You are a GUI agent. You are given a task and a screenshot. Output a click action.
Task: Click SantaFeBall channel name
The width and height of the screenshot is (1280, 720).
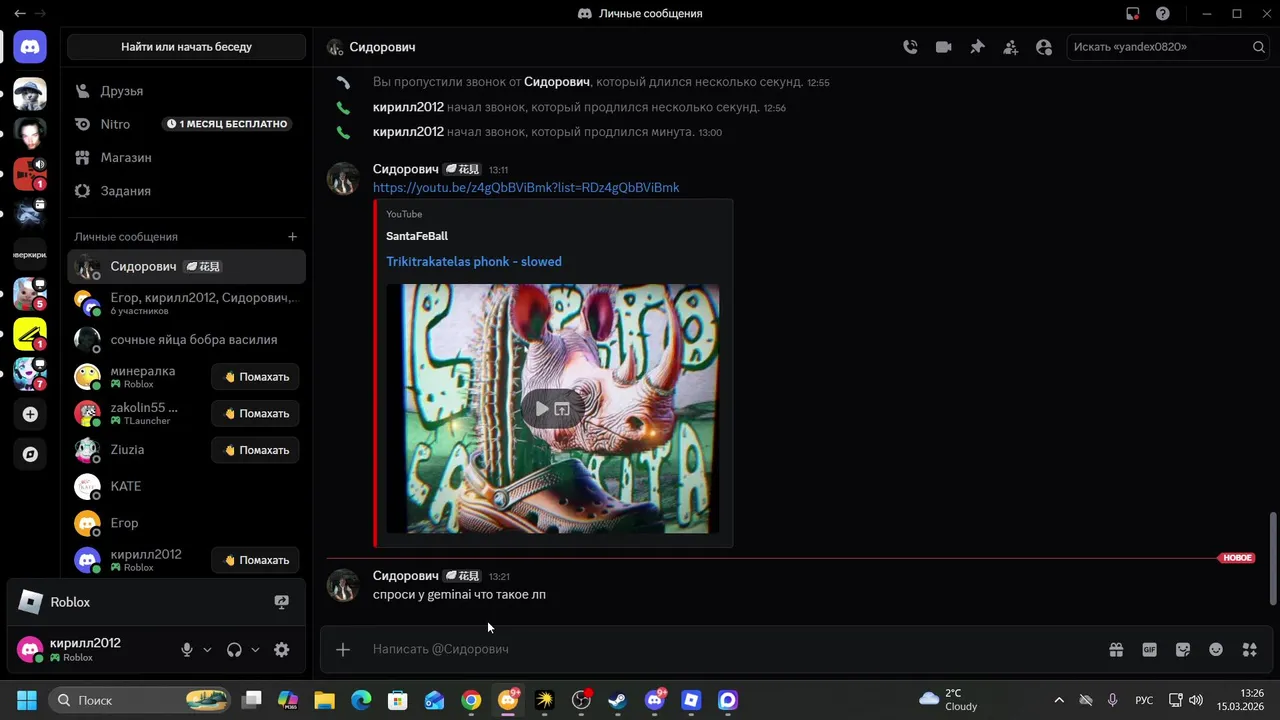[417, 236]
